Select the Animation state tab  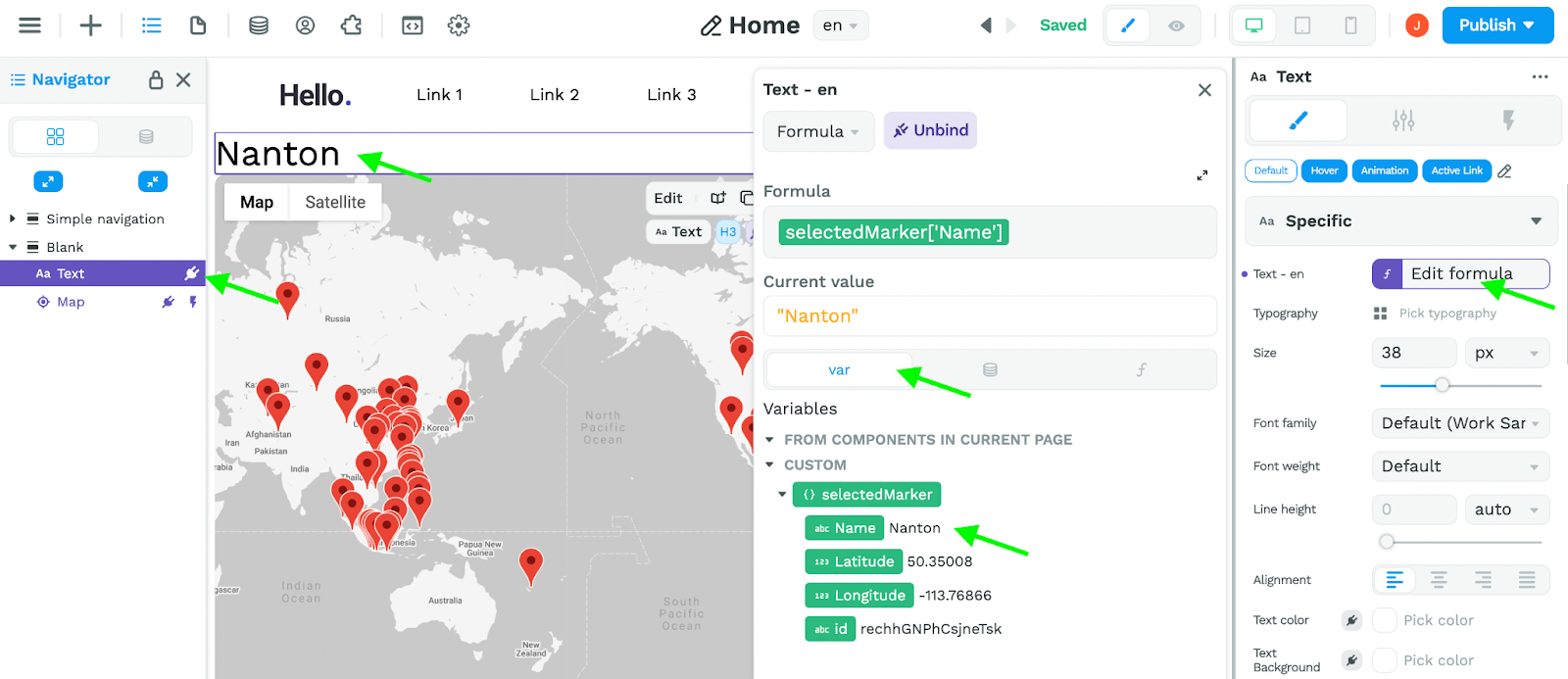(x=1385, y=170)
